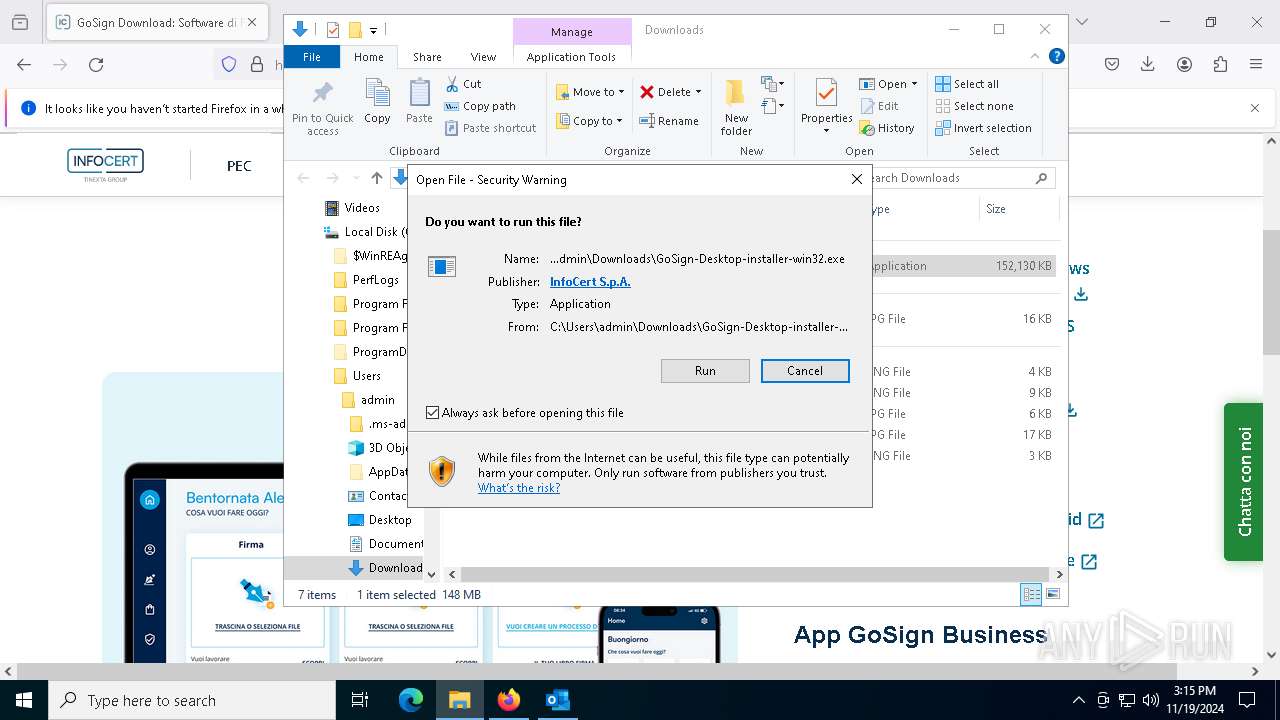This screenshot has width=1280, height=720.
Task: Open History in the Open group
Action: (886, 128)
